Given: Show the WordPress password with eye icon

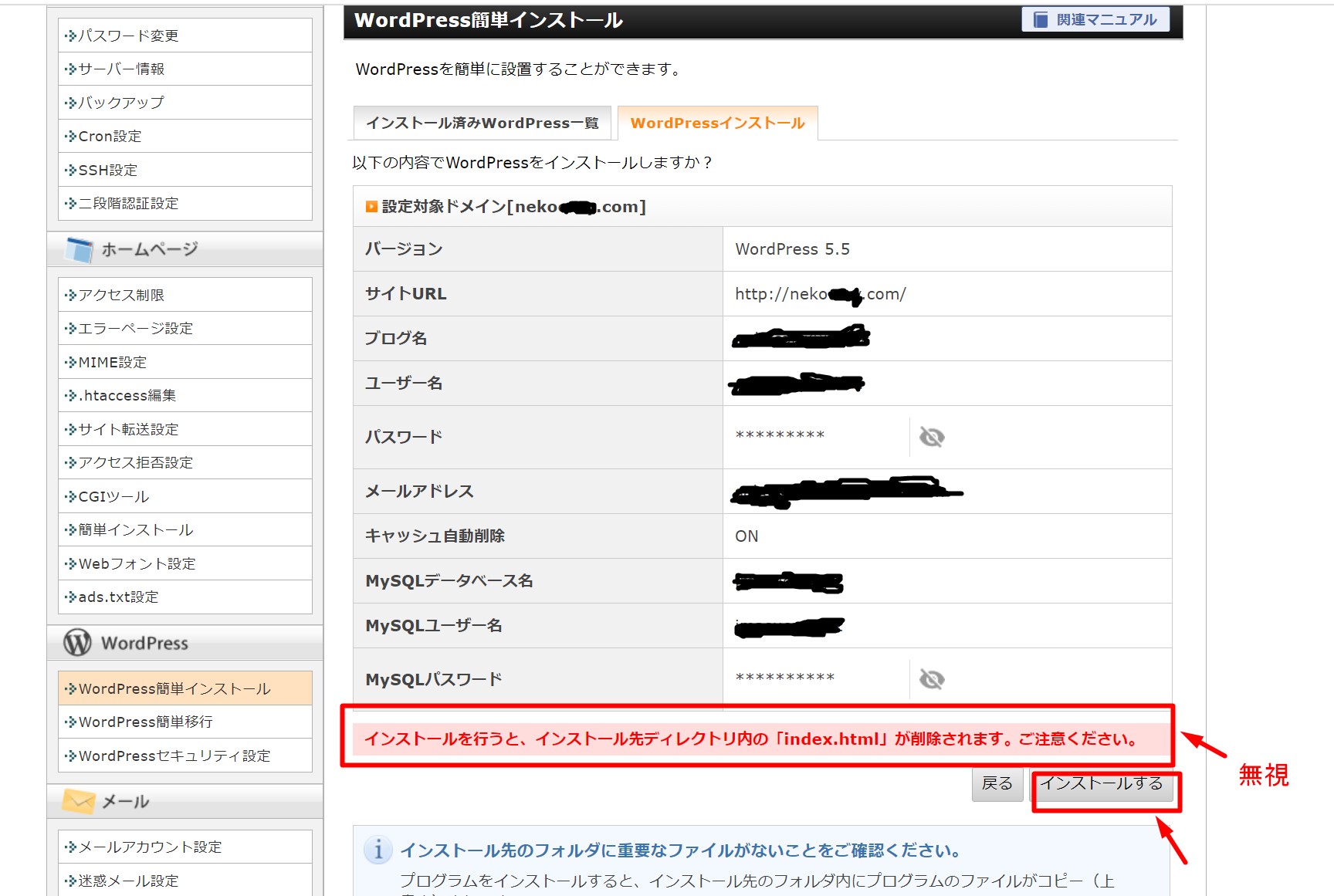Looking at the screenshot, I should coord(932,438).
